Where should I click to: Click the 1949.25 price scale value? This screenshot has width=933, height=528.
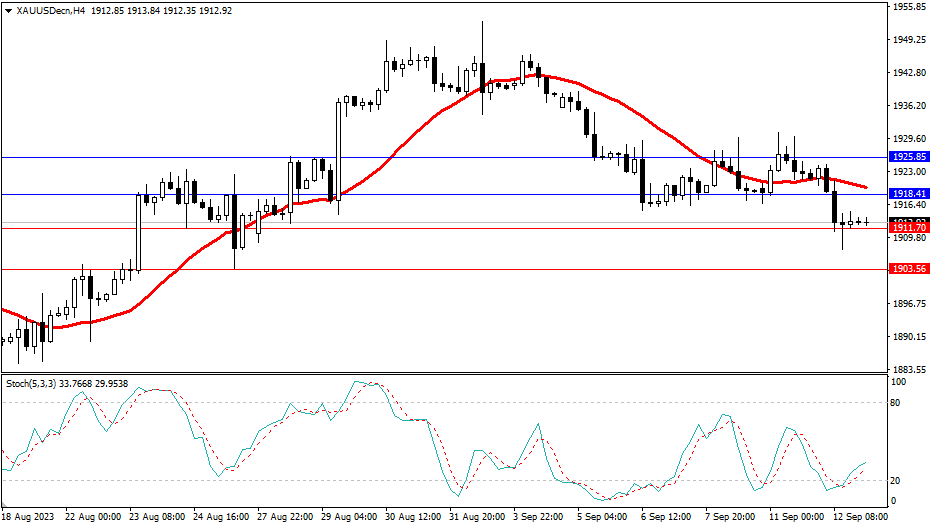pos(910,40)
